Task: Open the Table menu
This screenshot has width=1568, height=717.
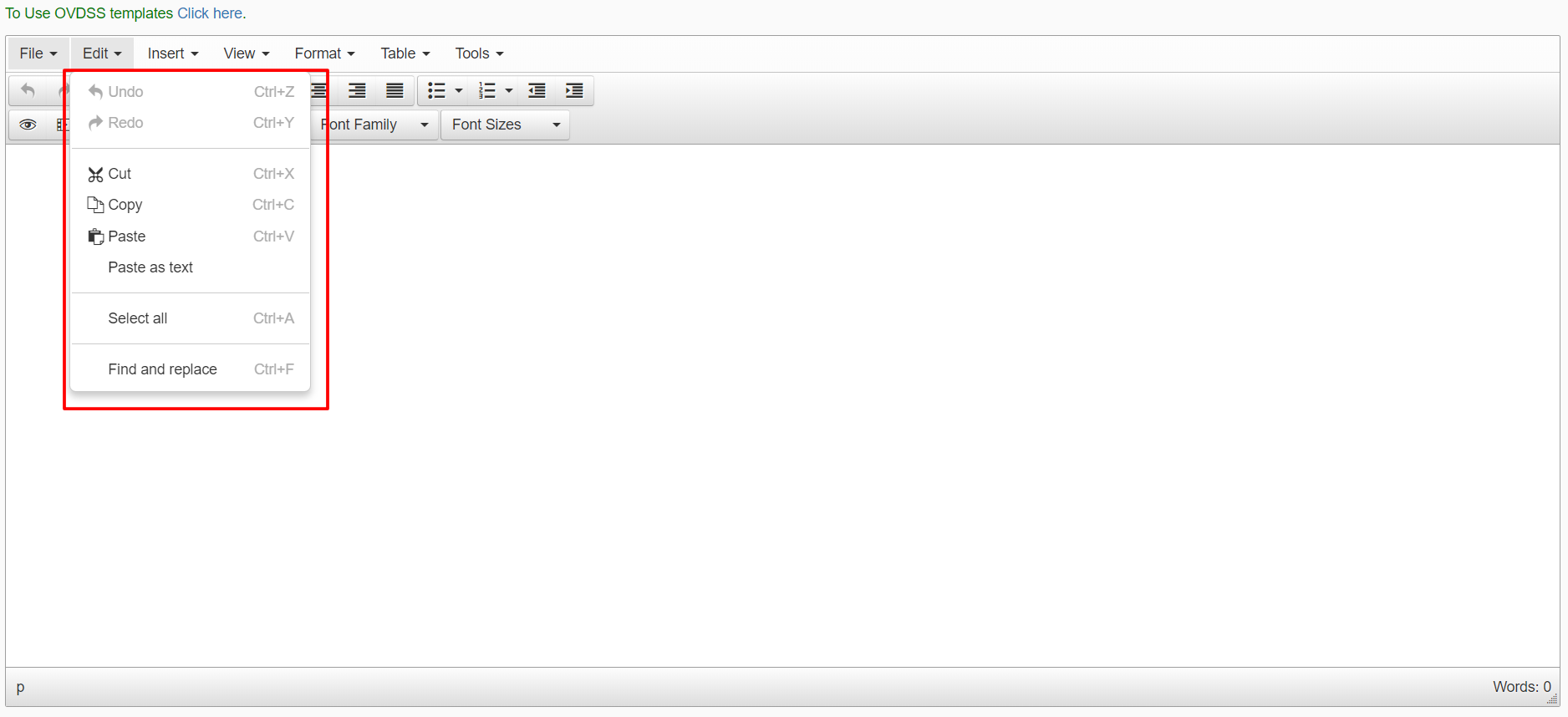Action: tap(405, 53)
